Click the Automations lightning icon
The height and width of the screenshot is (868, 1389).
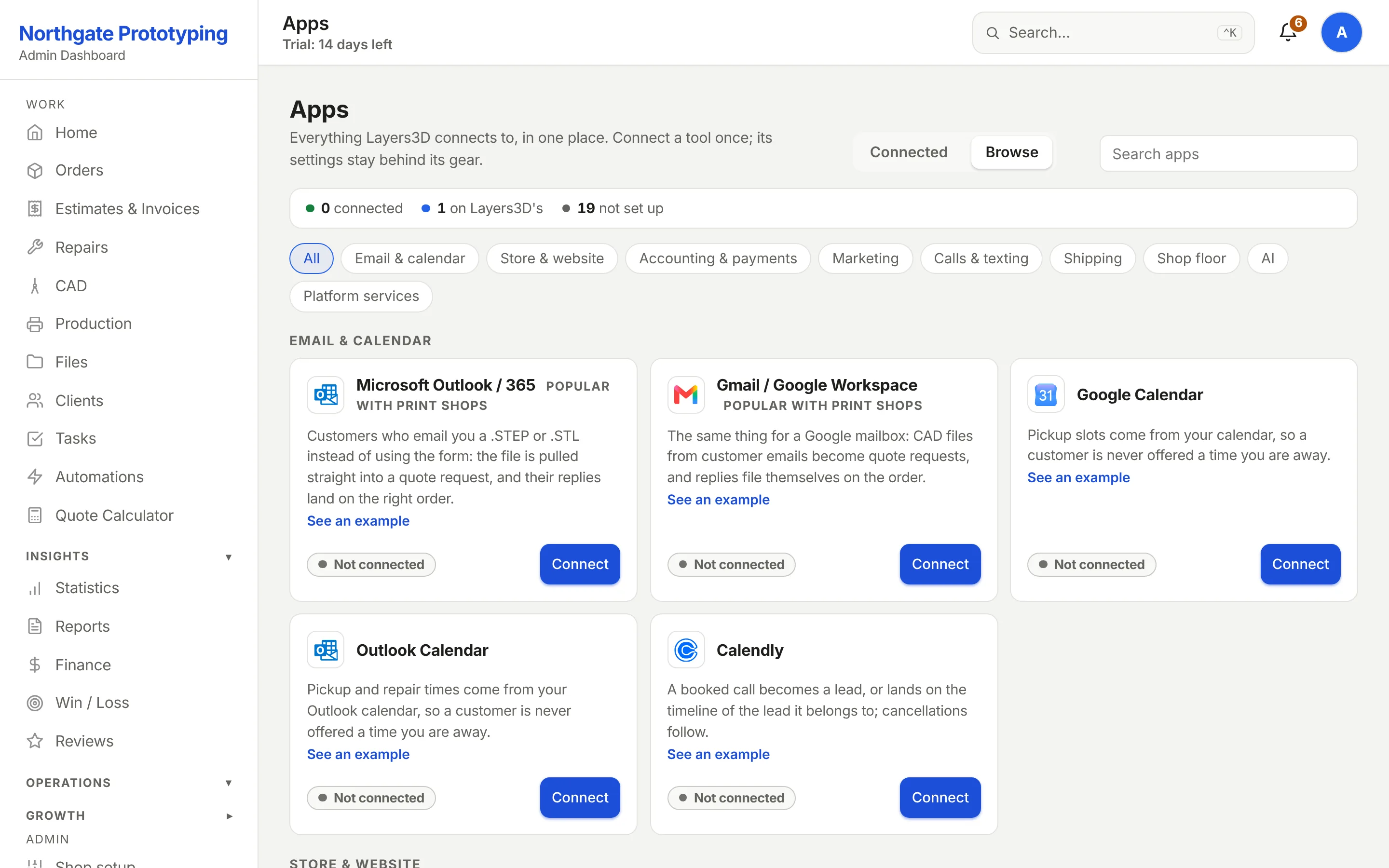35,477
